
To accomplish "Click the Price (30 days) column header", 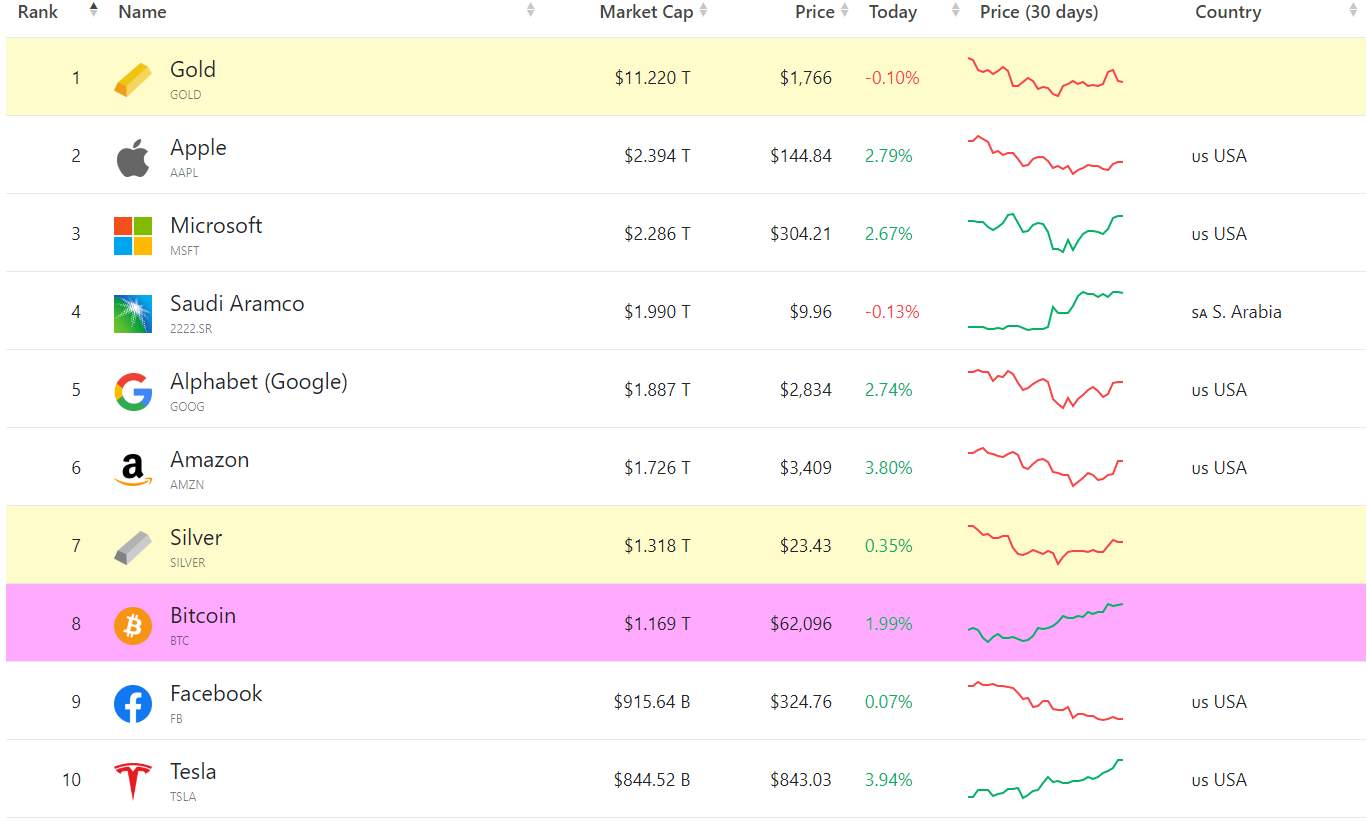I will (1039, 12).
